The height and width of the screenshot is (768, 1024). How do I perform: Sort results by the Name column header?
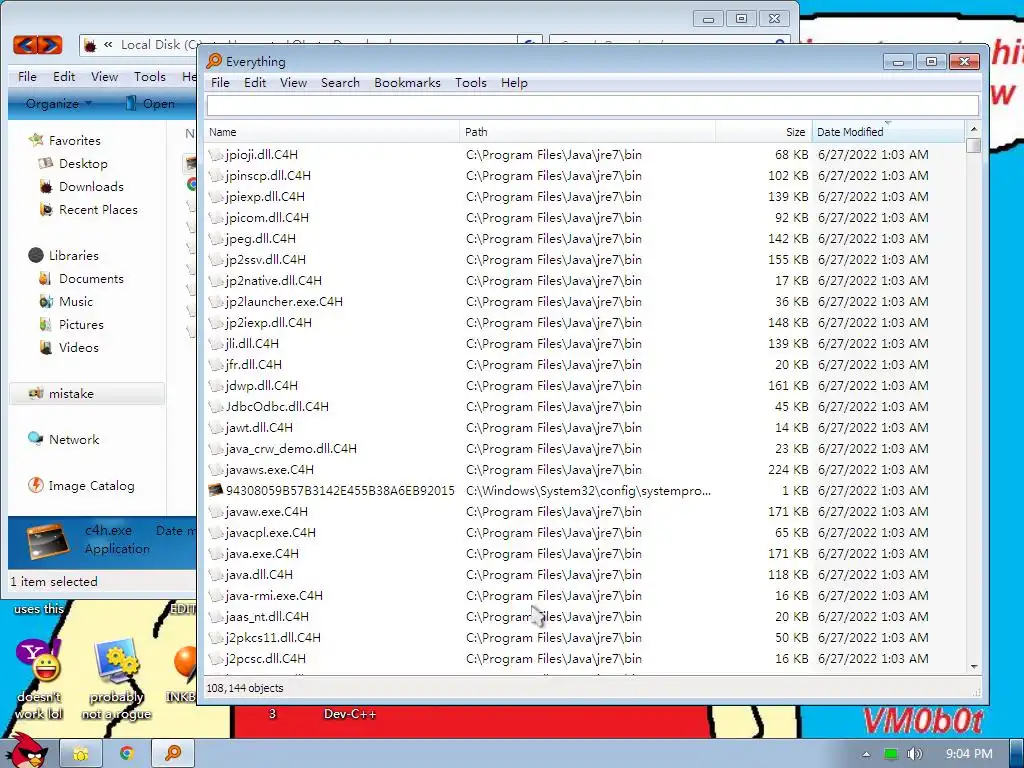[x=332, y=132]
